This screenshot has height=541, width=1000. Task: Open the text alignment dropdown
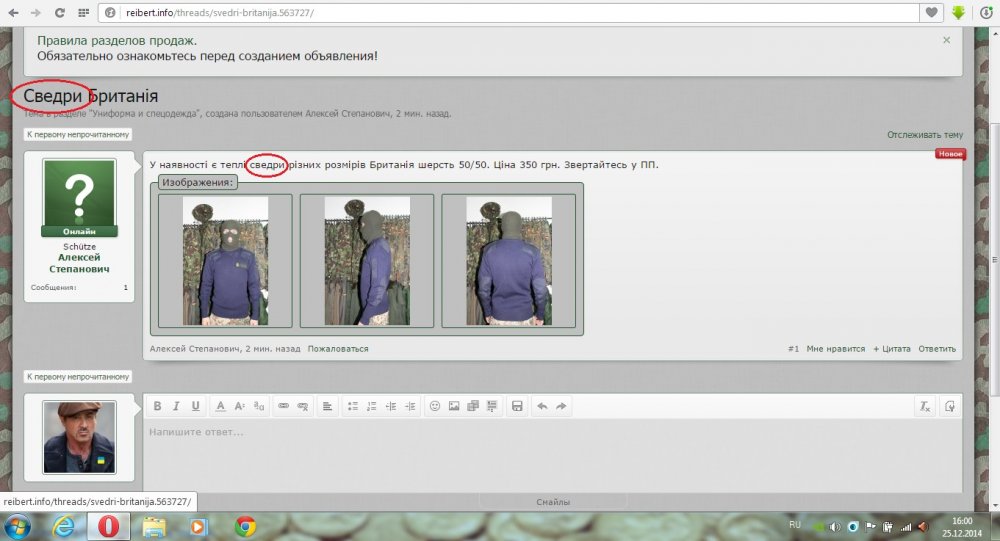point(327,406)
